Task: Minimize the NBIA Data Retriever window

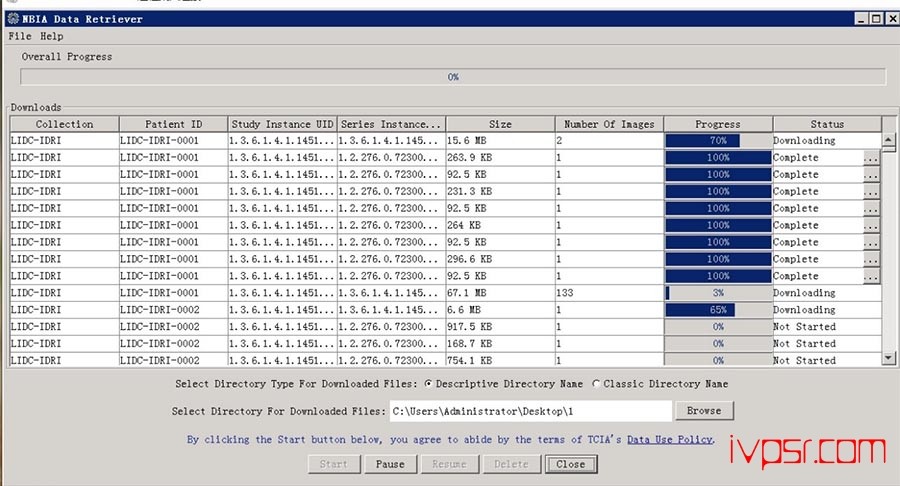Action: point(862,18)
